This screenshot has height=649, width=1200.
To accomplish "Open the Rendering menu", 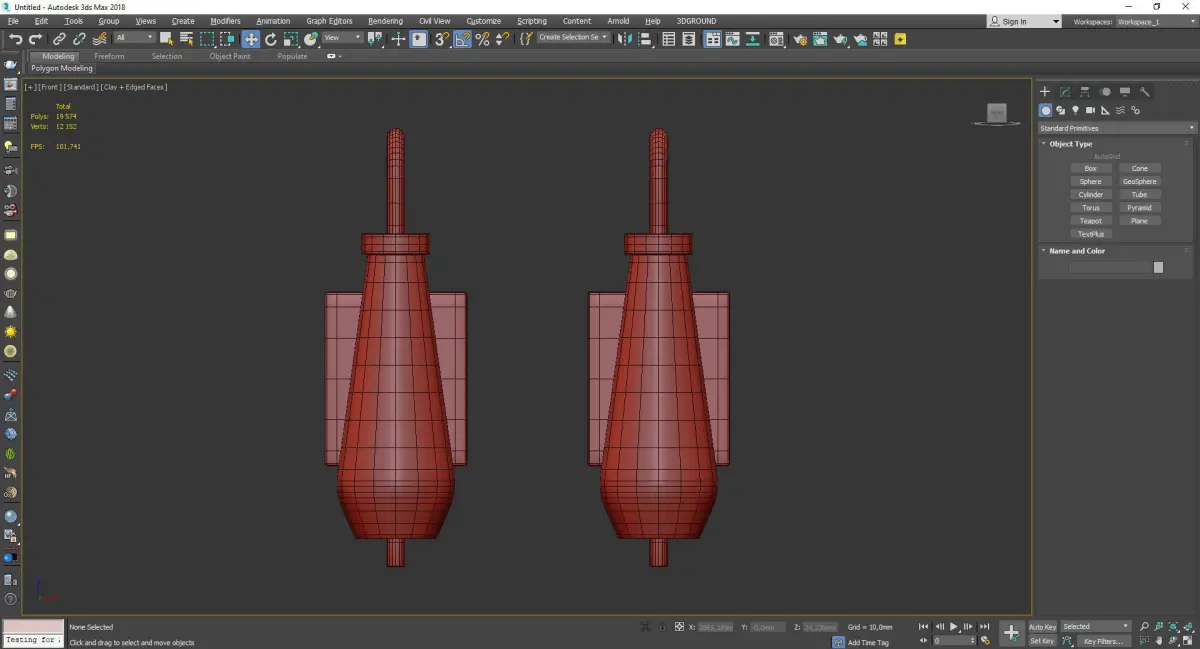I will [385, 21].
